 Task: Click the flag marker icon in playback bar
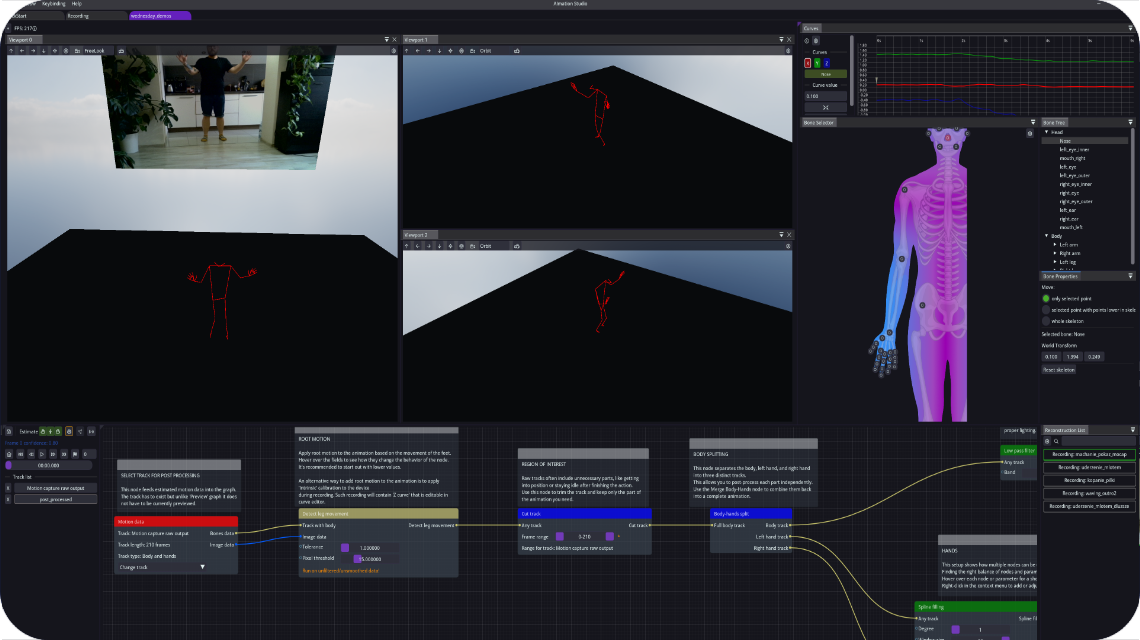[74, 454]
